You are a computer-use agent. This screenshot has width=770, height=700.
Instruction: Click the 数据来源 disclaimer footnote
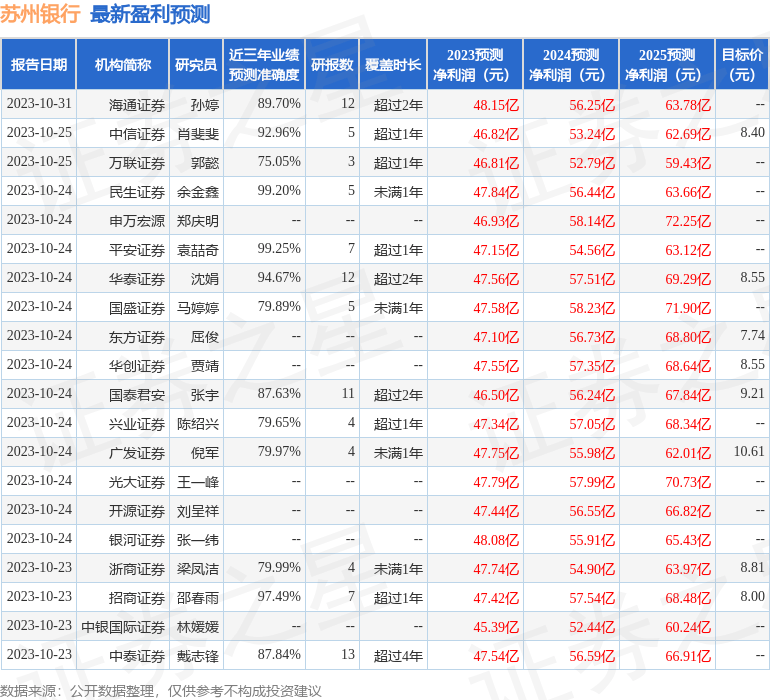[161, 691]
